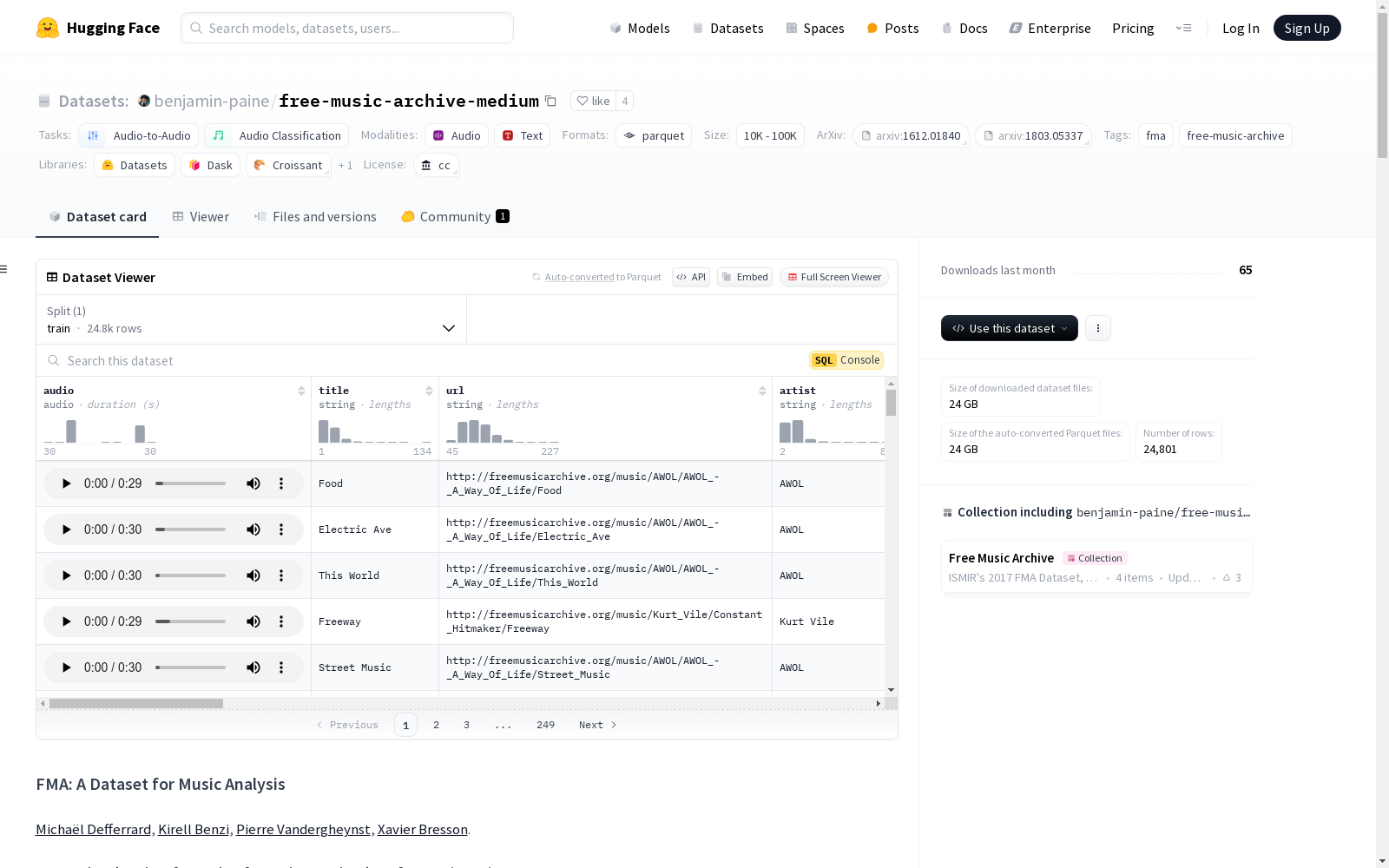Go to Models in navigation
Screen dimensions: 1389x868
pyautogui.click(x=640, y=28)
